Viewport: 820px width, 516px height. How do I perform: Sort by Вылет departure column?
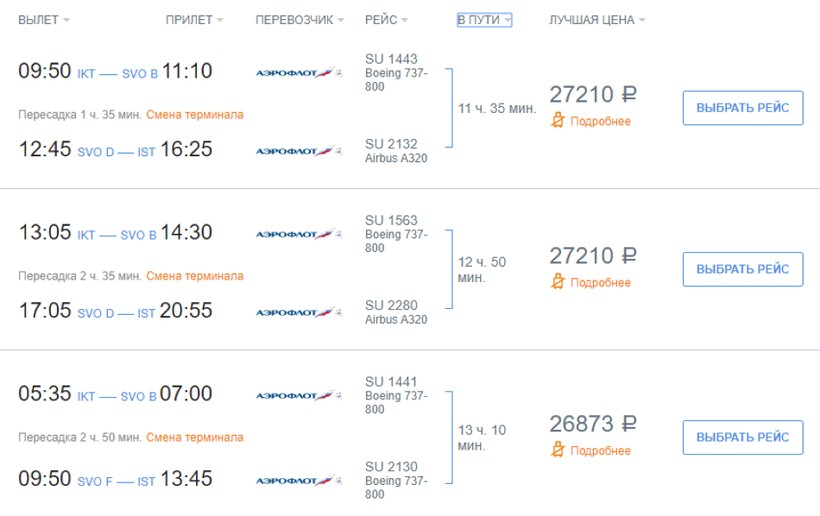(x=44, y=20)
